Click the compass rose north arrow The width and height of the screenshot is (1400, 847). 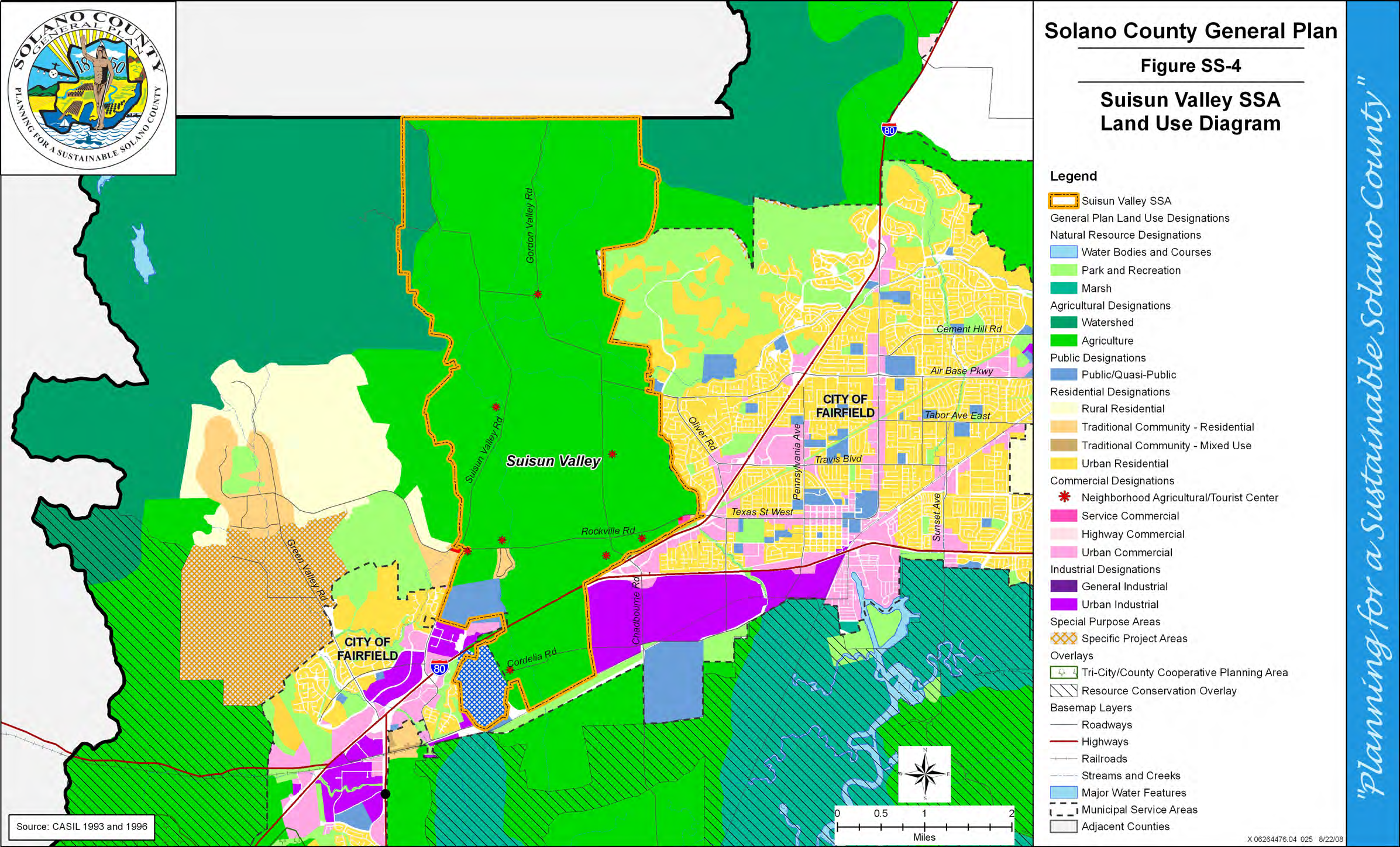(924, 773)
